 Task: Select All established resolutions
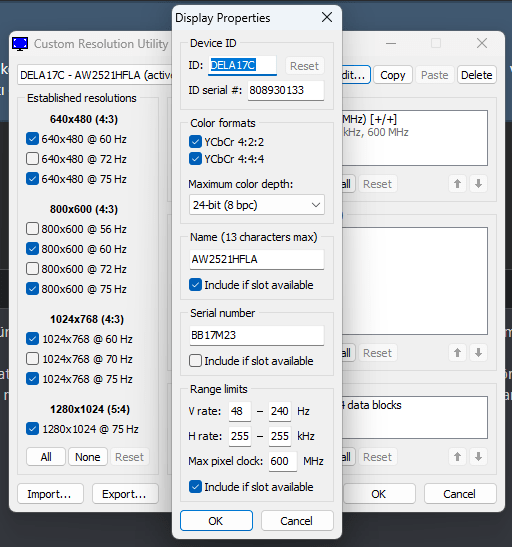click(x=46, y=457)
